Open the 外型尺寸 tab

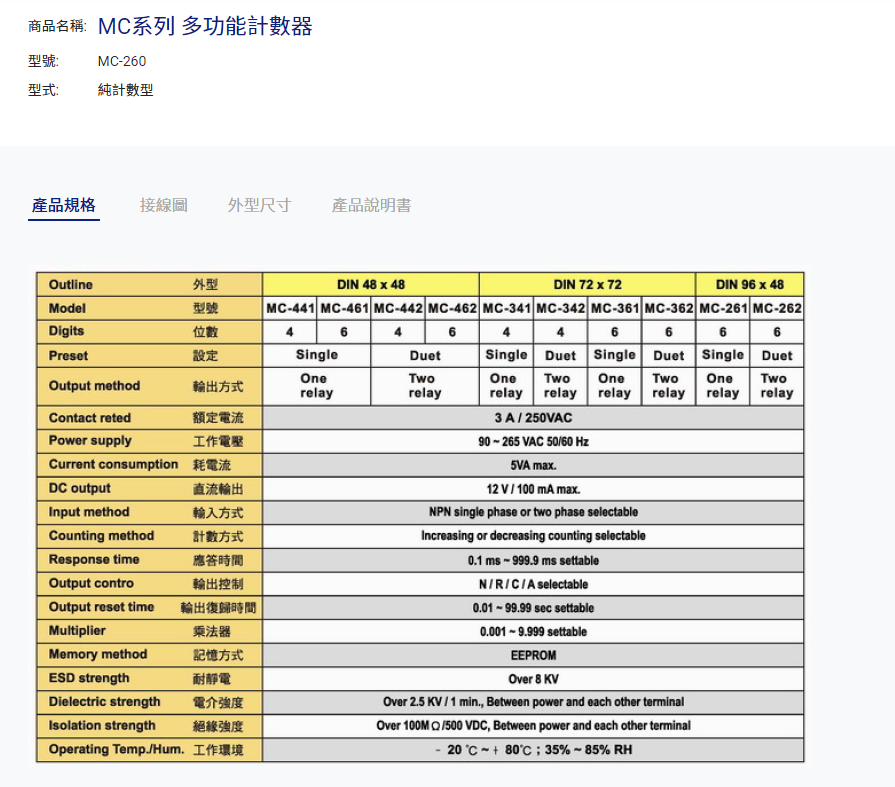point(259,205)
